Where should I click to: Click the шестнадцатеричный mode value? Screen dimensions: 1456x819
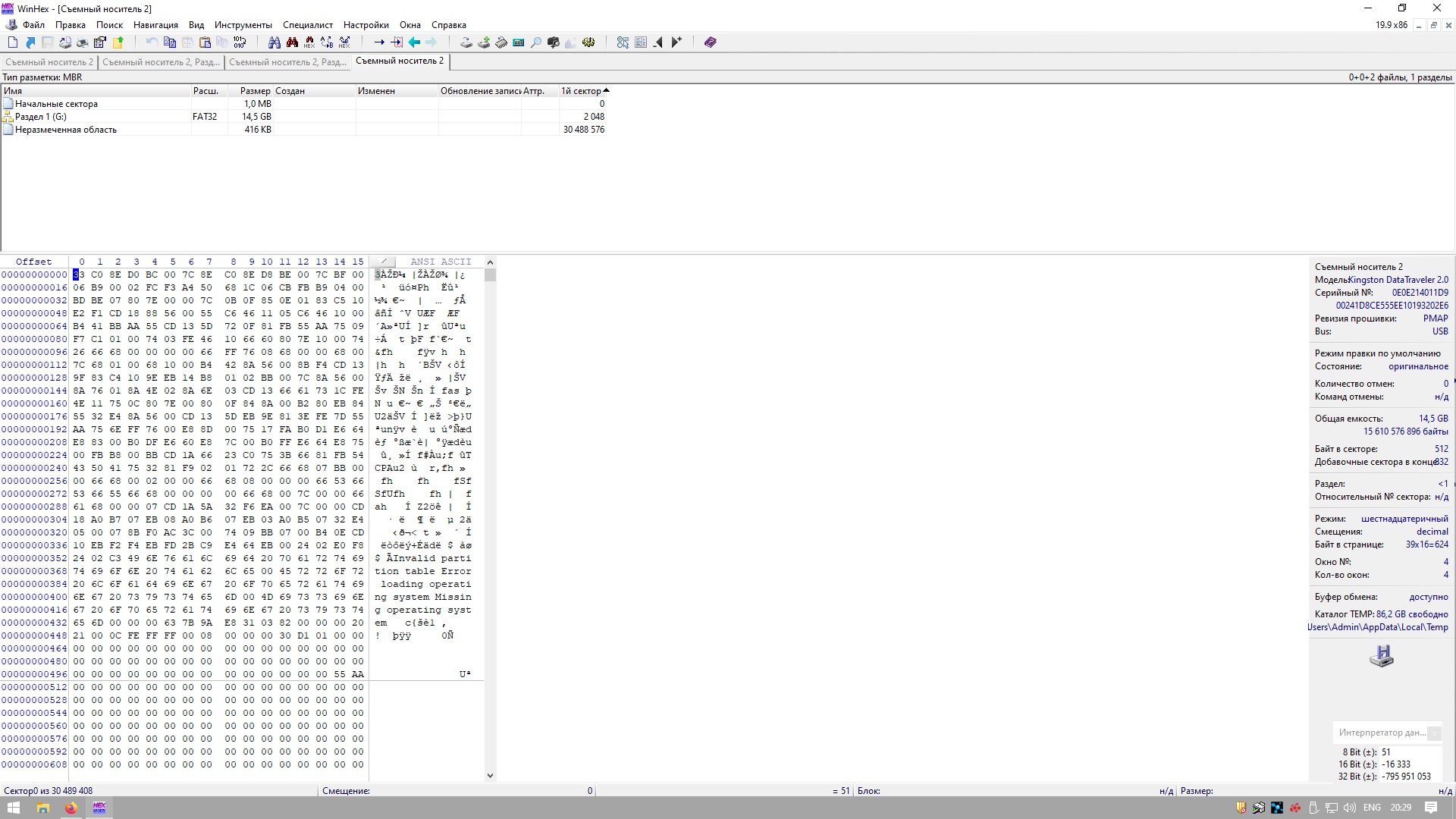1404,519
